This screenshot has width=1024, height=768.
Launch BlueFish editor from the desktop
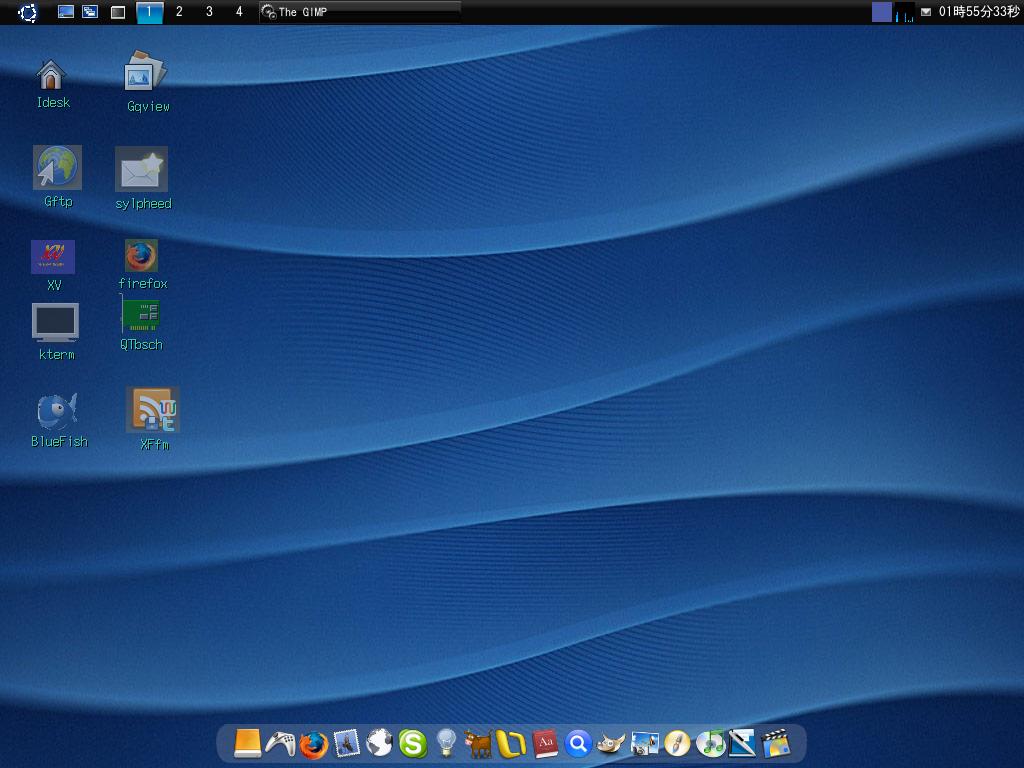[55, 408]
